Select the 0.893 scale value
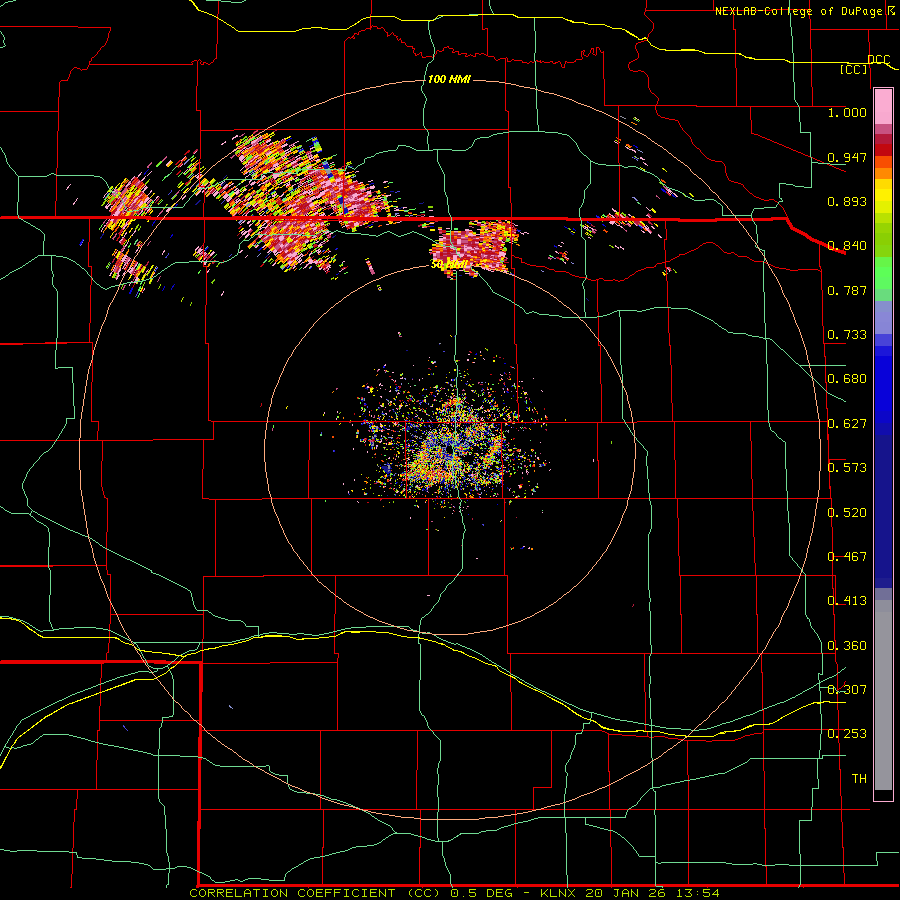 coord(847,201)
